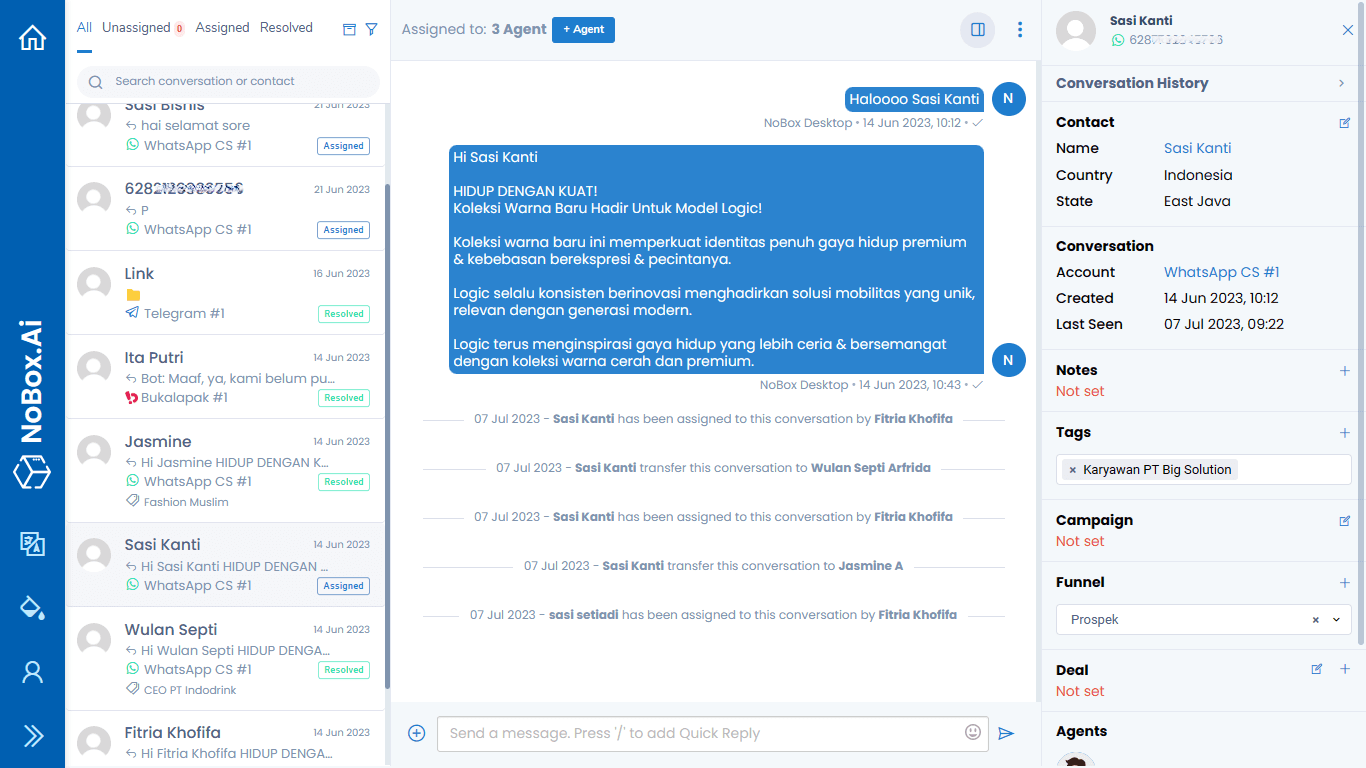Open the WhatsApp CS #1 account link
This screenshot has width=1366, height=768.
click(1221, 271)
